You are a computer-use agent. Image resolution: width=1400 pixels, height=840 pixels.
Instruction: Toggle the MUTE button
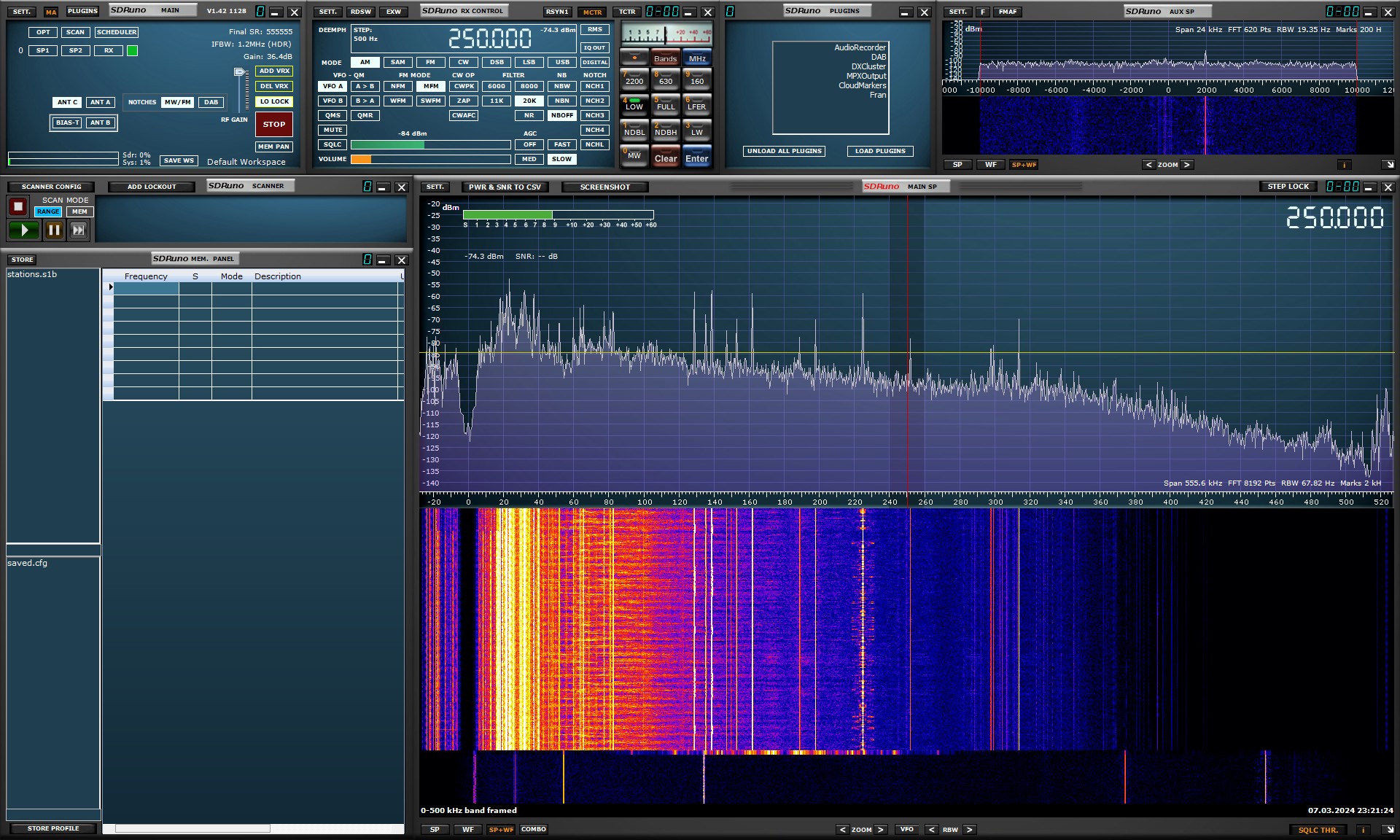(x=332, y=130)
